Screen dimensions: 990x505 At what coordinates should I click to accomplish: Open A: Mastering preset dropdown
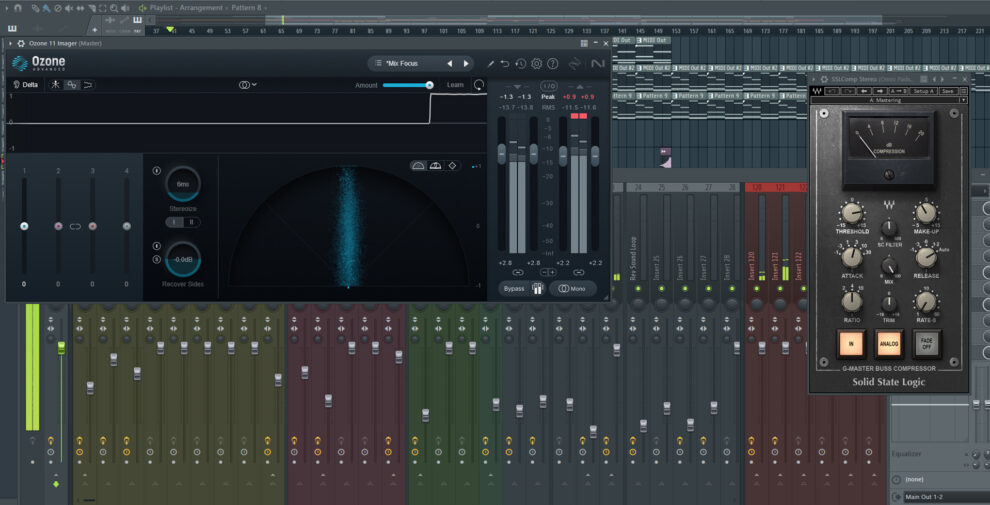coord(889,100)
